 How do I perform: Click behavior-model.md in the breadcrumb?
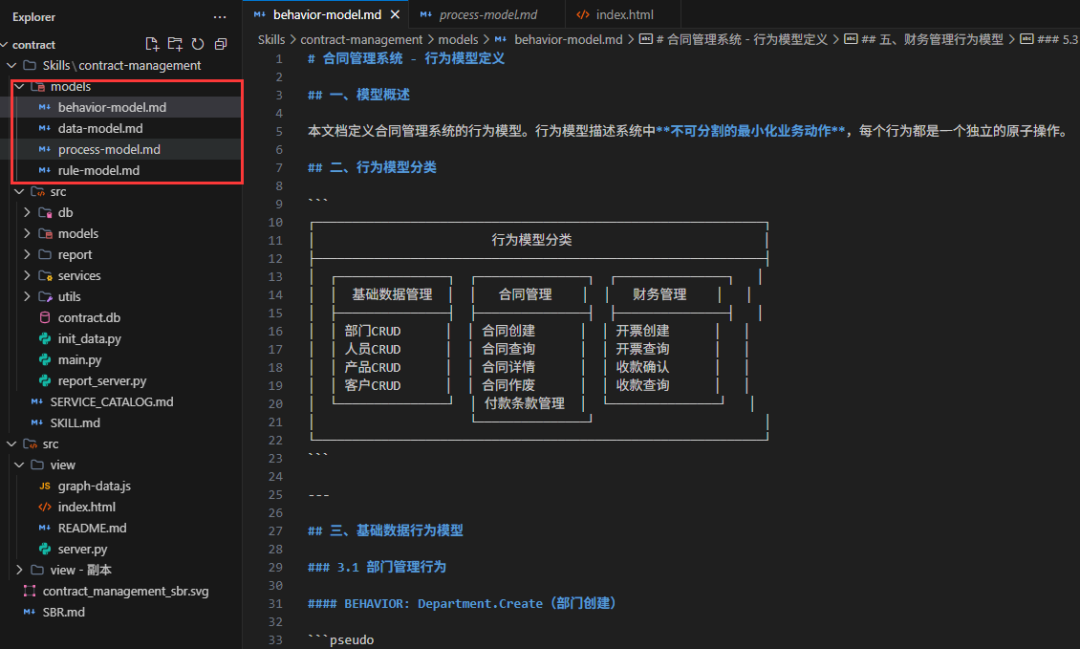[568, 40]
